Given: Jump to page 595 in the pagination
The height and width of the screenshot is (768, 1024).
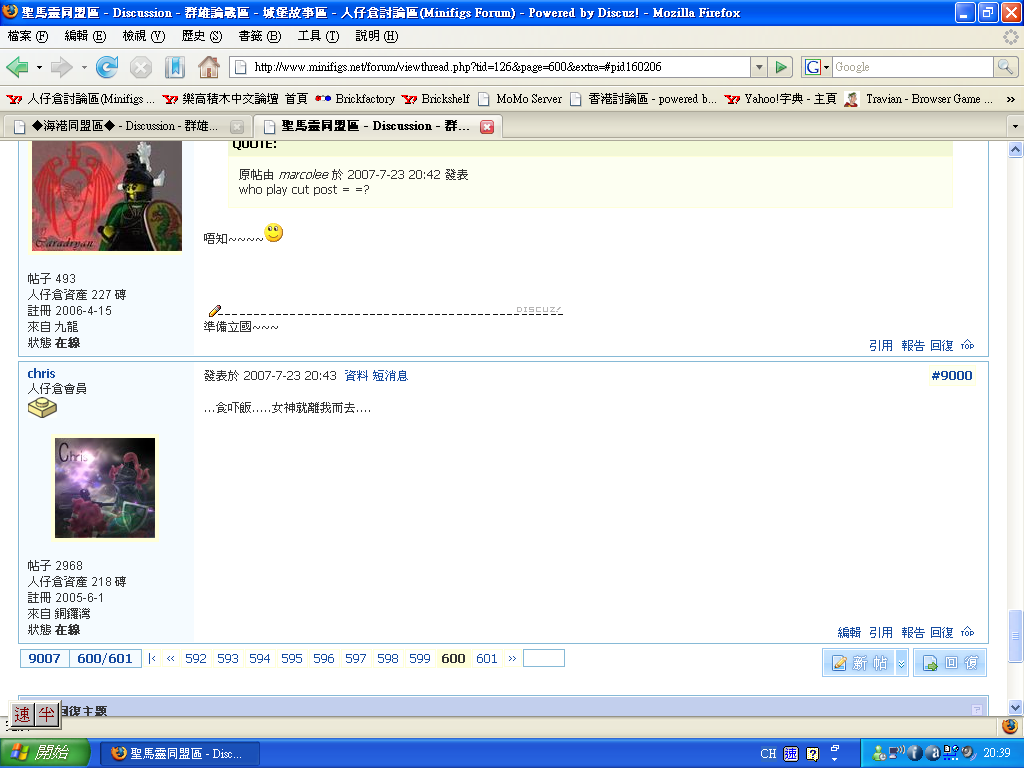Looking at the screenshot, I should tap(291, 658).
